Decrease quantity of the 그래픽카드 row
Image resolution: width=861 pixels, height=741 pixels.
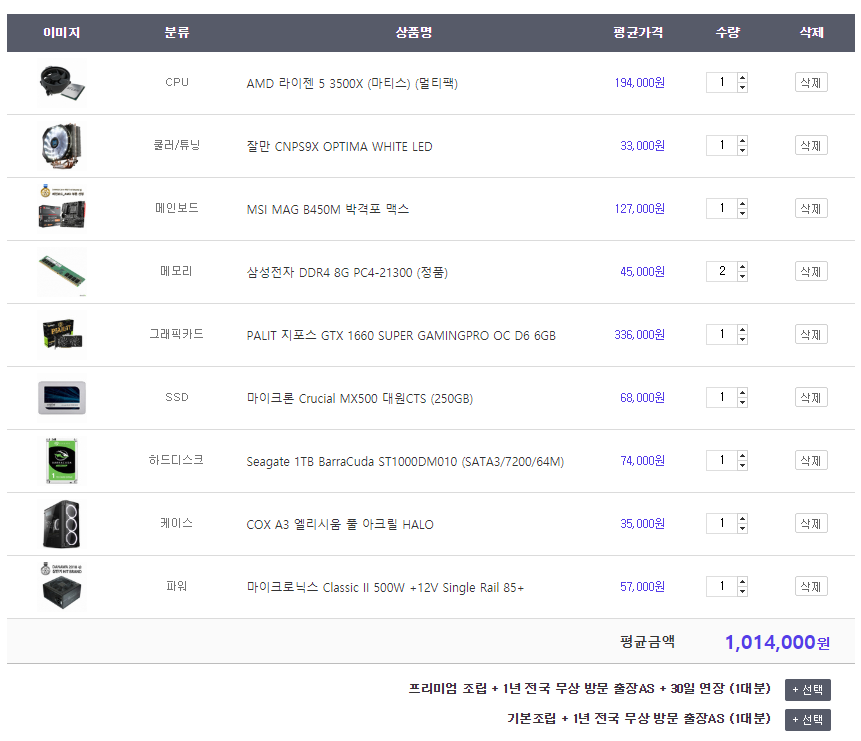[x=742, y=339]
